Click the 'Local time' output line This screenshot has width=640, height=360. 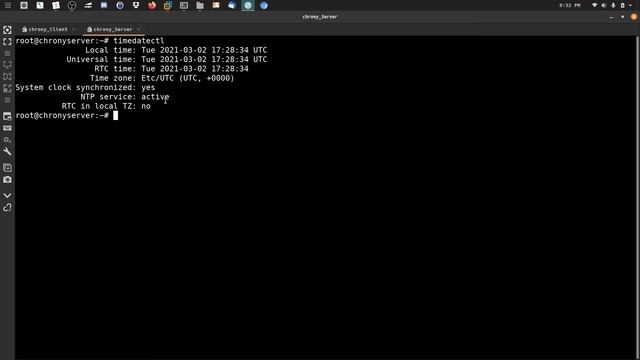pos(176,50)
